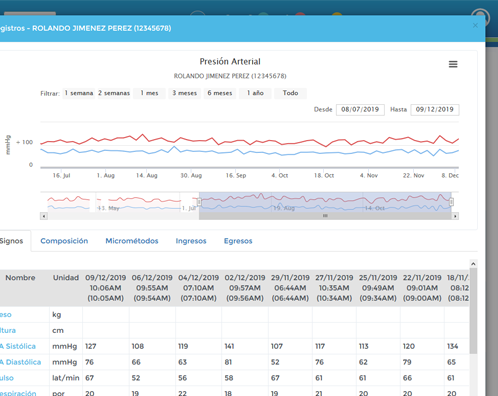Switch to the Composición tab
The width and height of the screenshot is (498, 396).
point(64,241)
